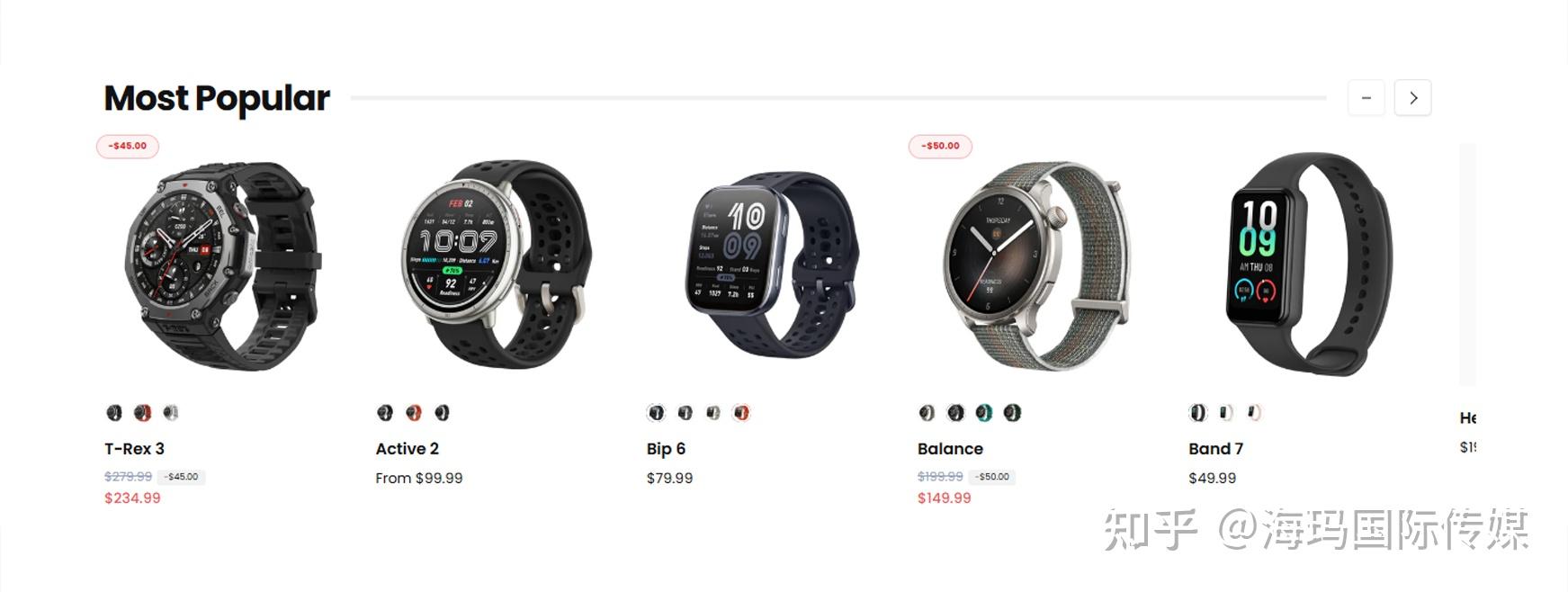Select the red Active 2 strap variant

point(414,413)
